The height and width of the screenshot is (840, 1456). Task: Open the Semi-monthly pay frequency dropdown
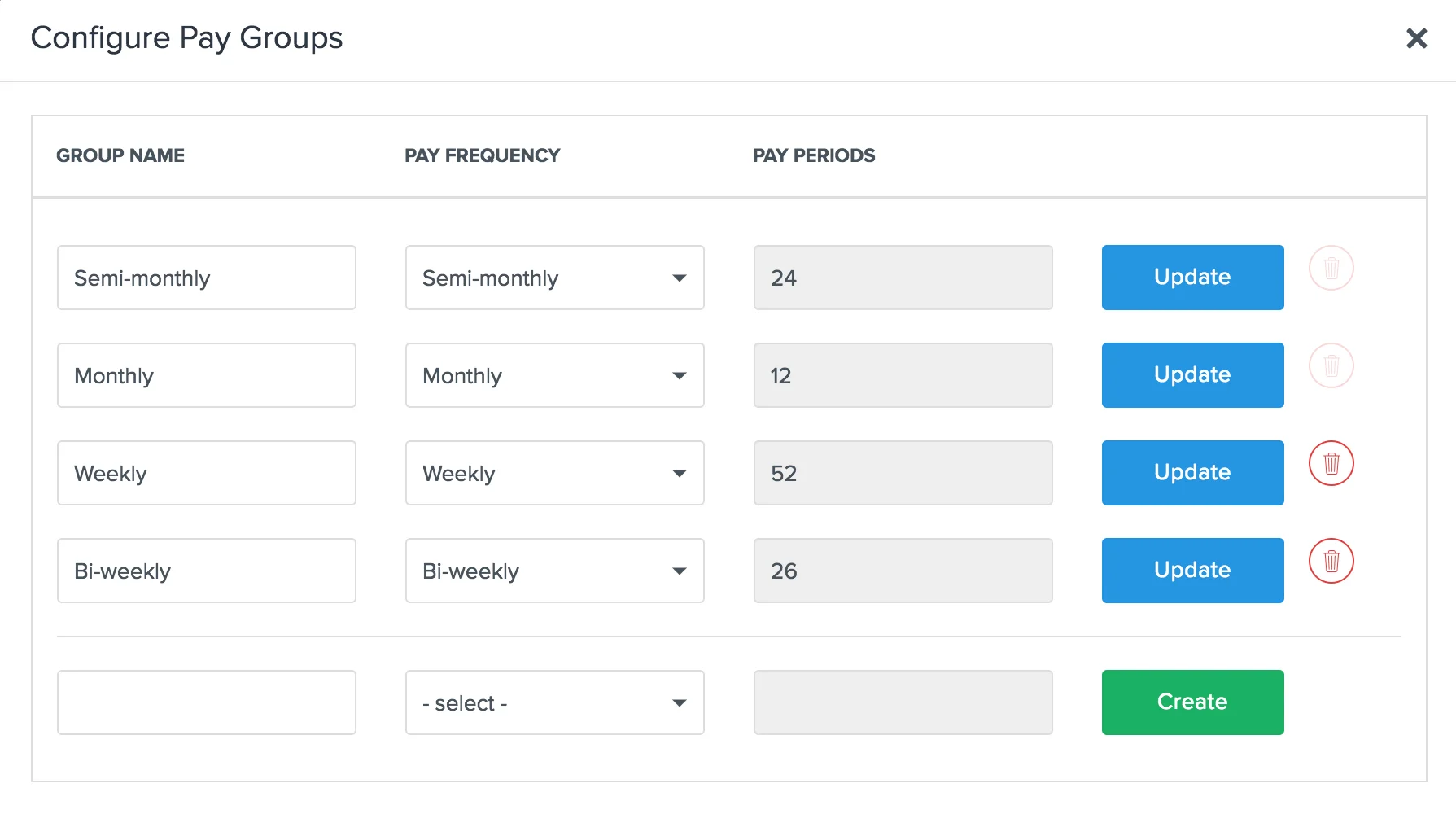pyautogui.click(x=554, y=278)
